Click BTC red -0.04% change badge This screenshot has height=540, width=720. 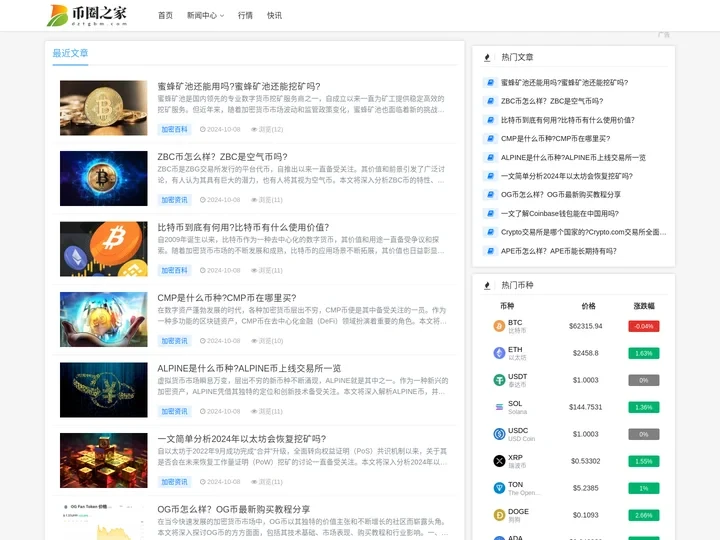point(644,326)
